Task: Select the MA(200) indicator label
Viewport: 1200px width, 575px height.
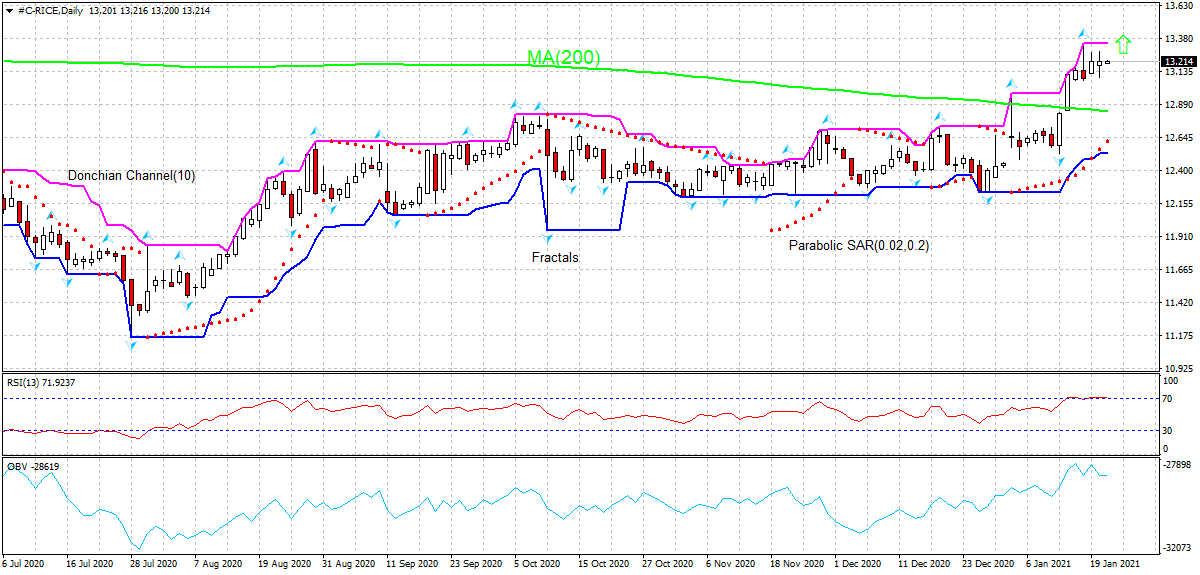Action: (563, 58)
